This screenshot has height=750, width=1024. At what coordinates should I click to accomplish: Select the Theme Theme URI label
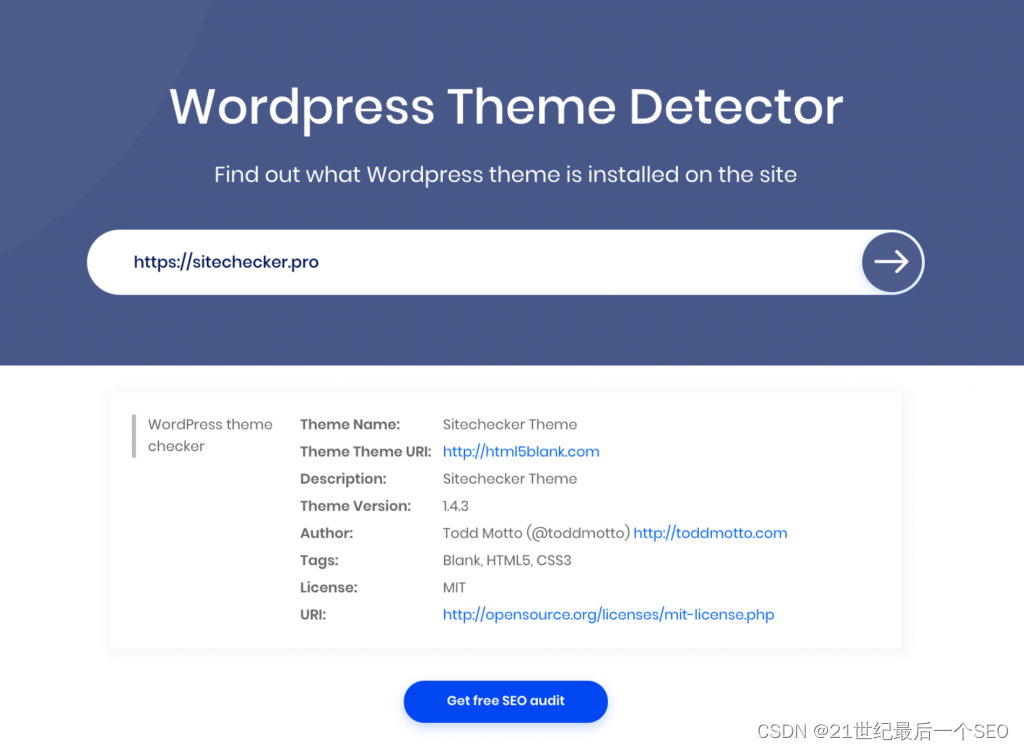[365, 451]
